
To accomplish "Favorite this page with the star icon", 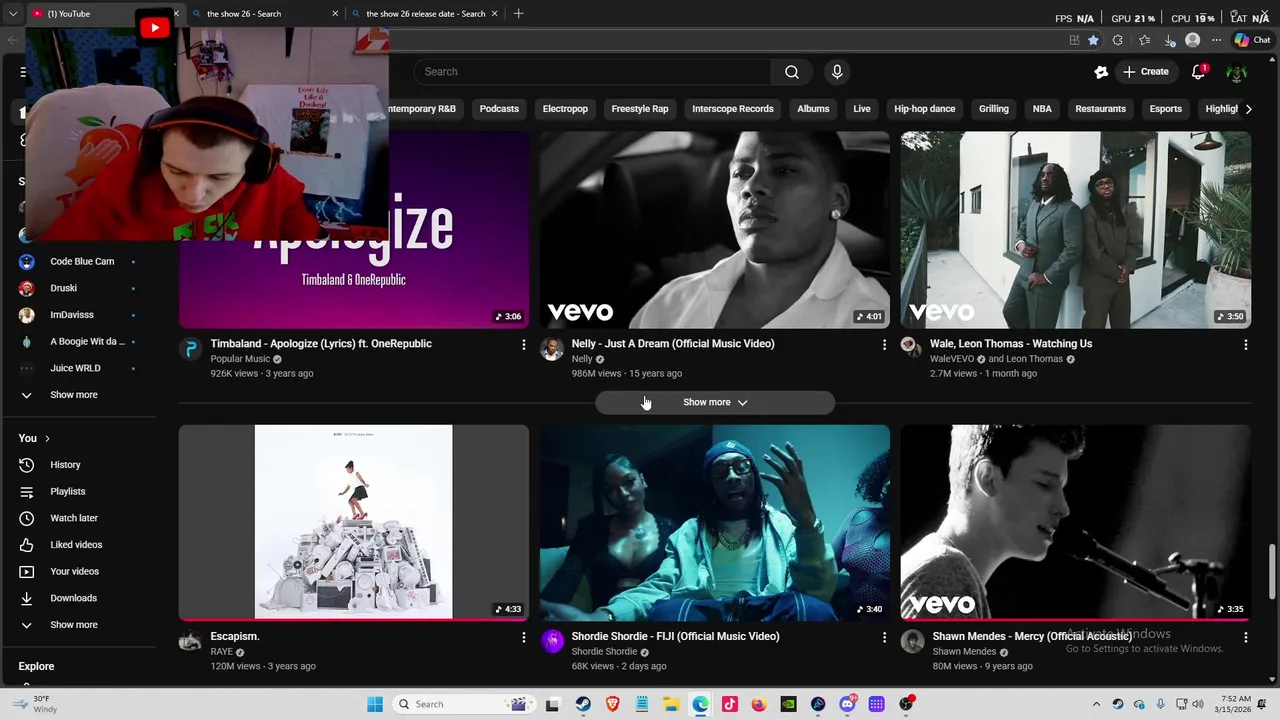I will pos(1093,40).
